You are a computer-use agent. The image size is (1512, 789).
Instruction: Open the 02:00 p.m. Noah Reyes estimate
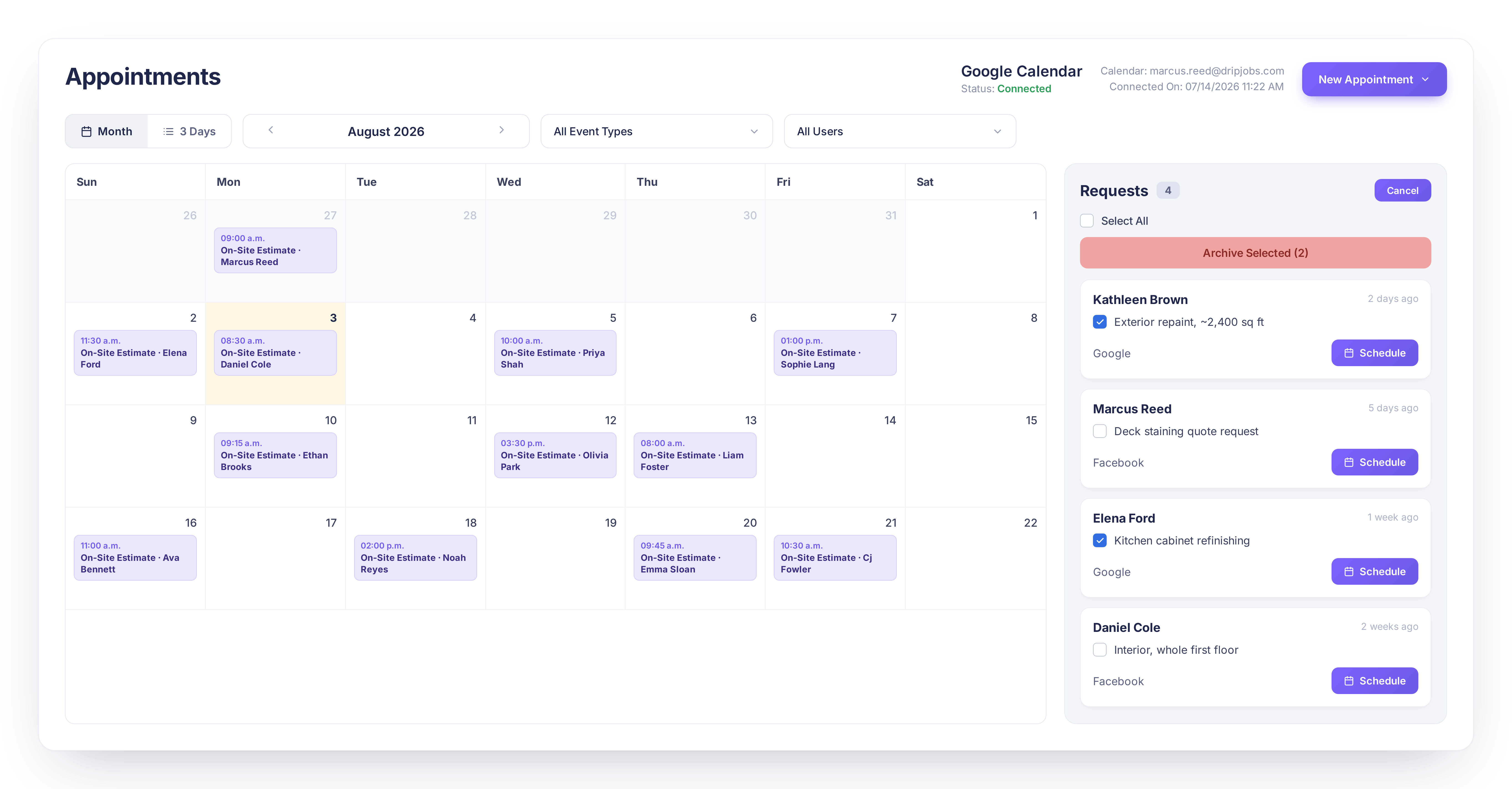click(x=416, y=558)
